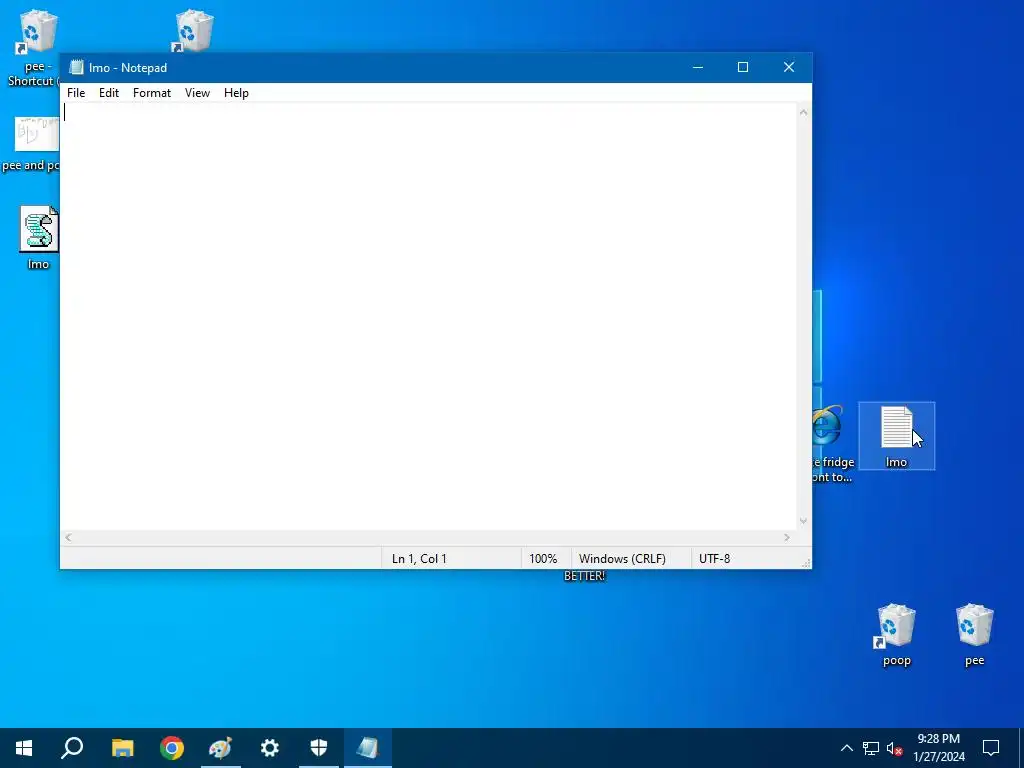The image size is (1024, 768).
Task: Click the 100% zoom status entry
Action: pyautogui.click(x=543, y=559)
